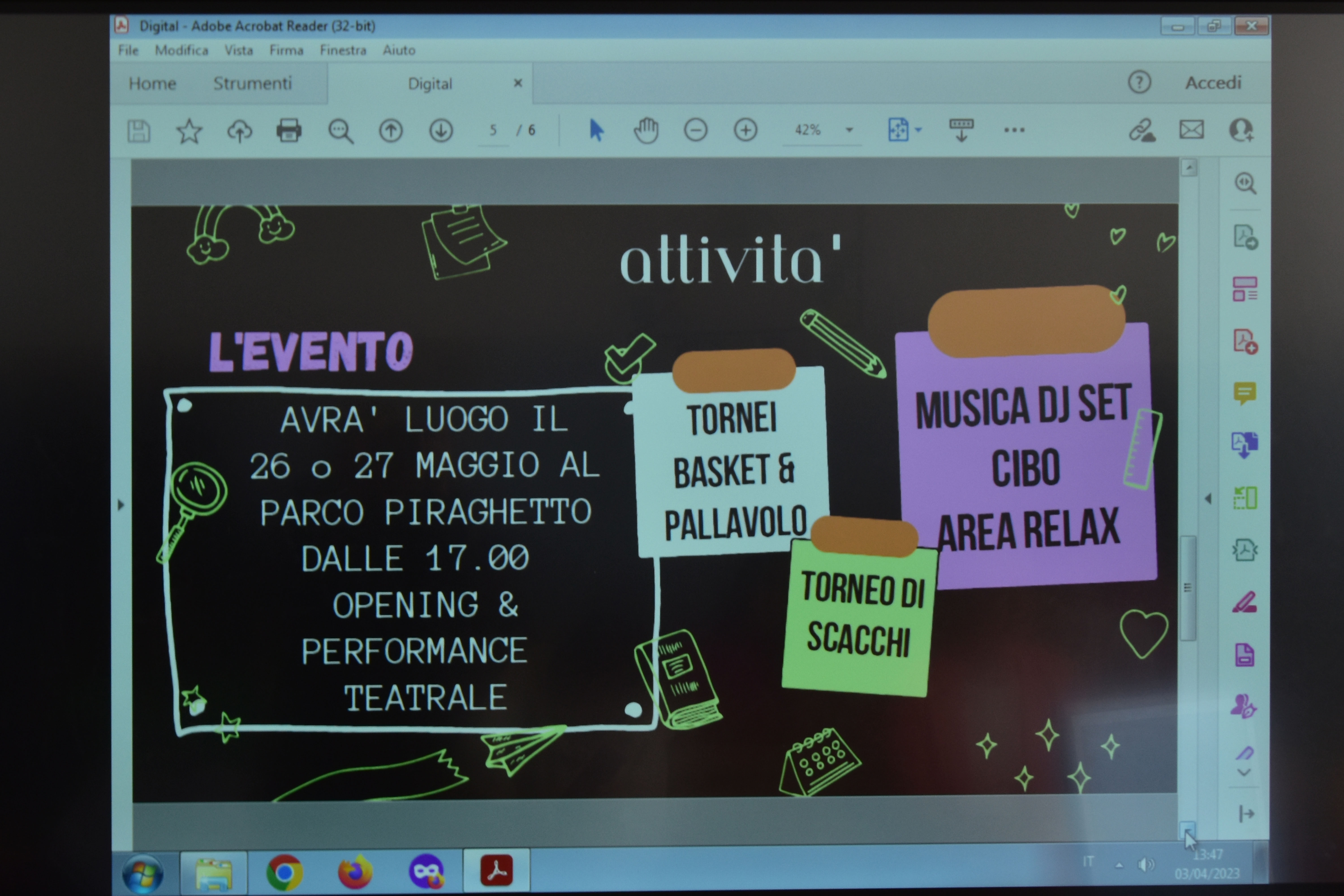Go to the next page with the down arrow
This screenshot has width=1344, height=896.
(441, 131)
